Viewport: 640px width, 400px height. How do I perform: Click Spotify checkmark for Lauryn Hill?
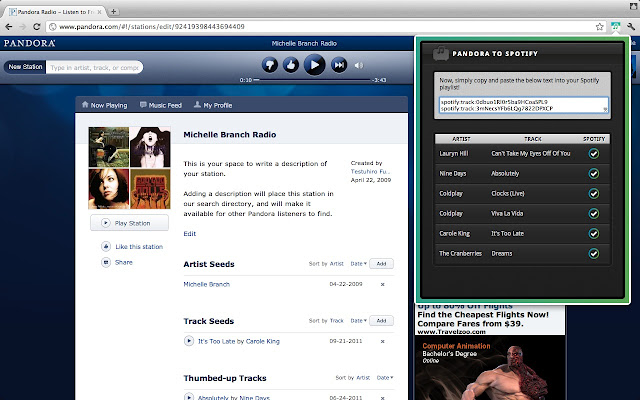(x=593, y=153)
